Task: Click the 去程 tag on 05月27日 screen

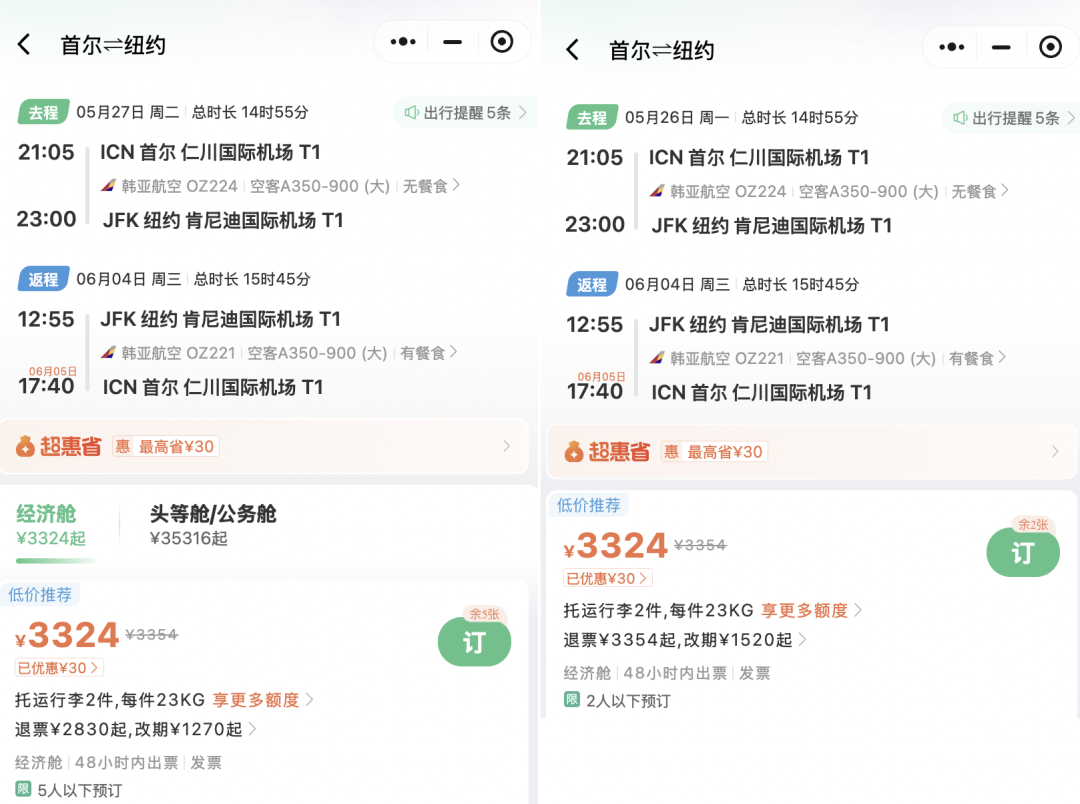Action: [x=43, y=112]
